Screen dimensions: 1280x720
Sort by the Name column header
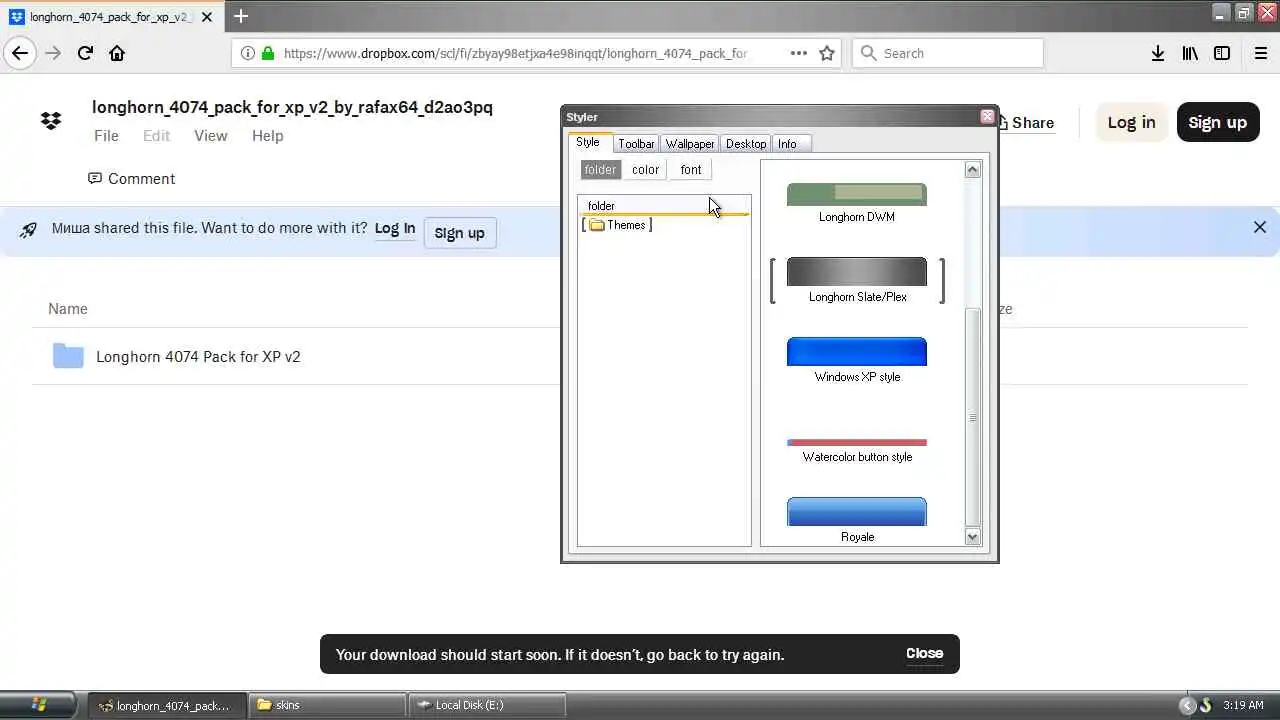click(x=68, y=309)
